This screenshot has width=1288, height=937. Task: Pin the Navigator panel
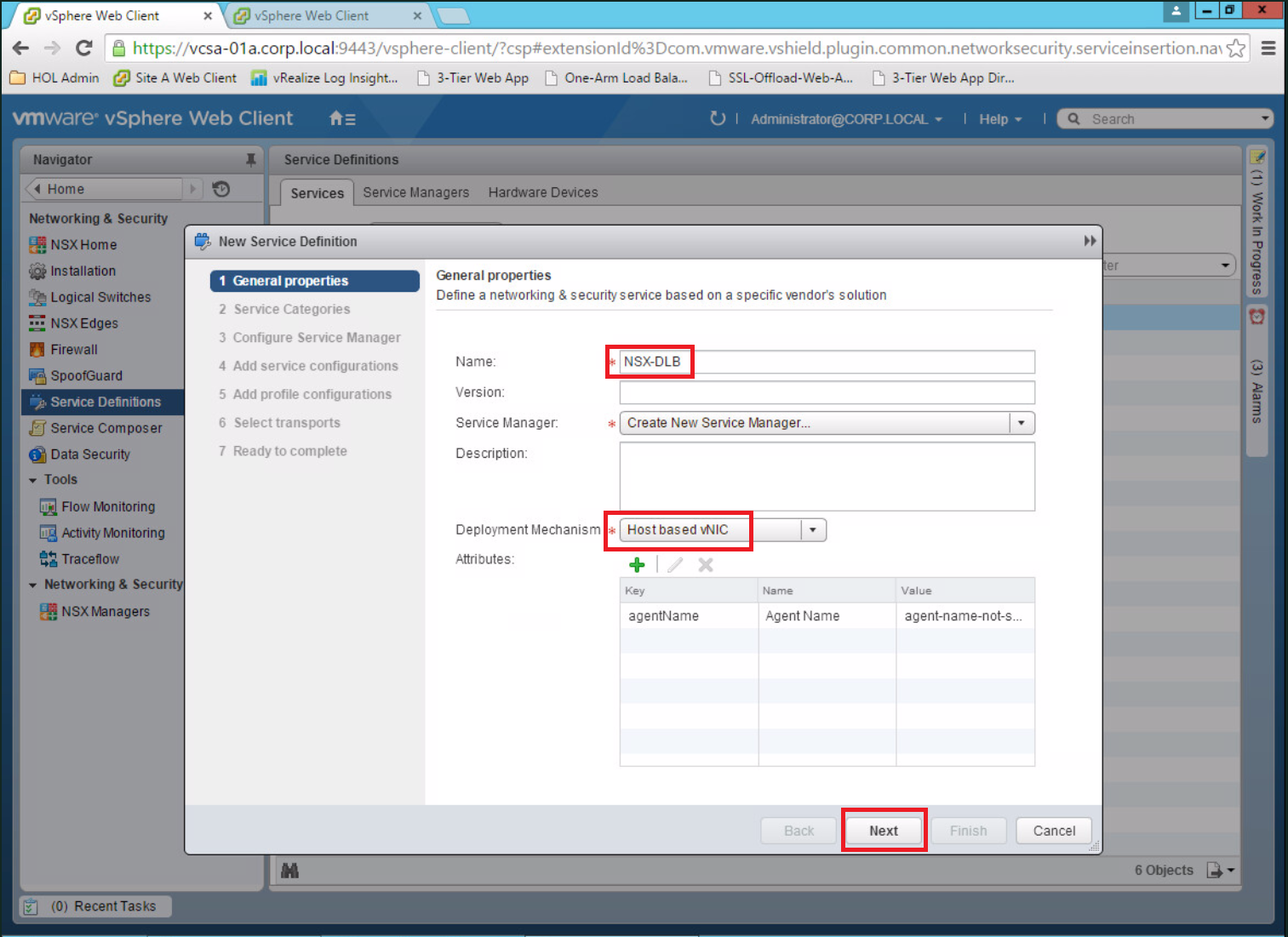click(x=250, y=159)
